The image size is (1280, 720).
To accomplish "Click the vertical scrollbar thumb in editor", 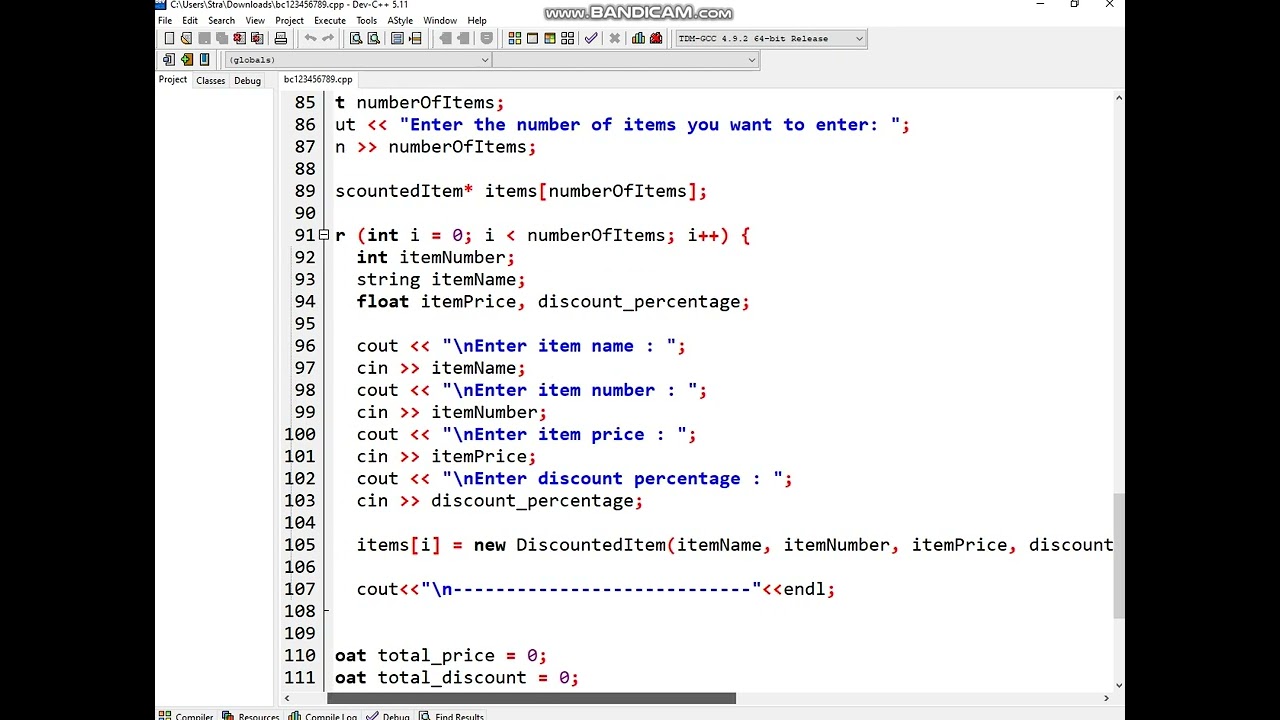I will click(1118, 556).
